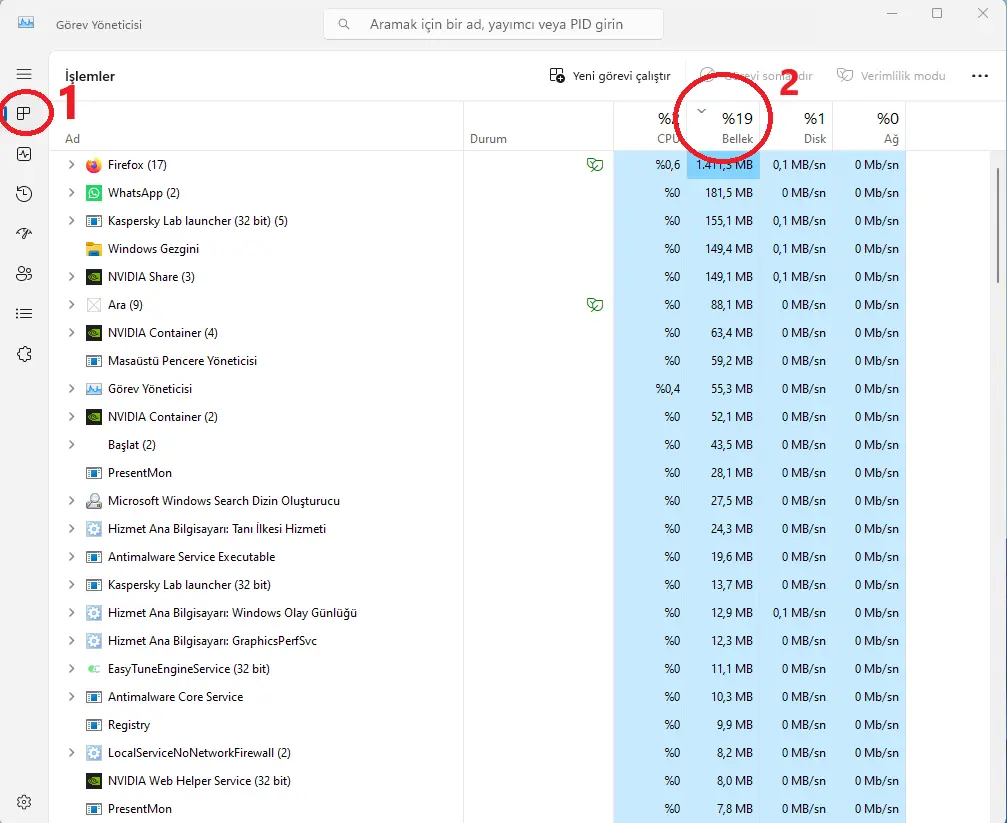Image resolution: width=1007 pixels, height=823 pixels.
Task: Select Hizmet Ana Bilgisayarı: GraphicsPerfSvc row
Action: (x=478, y=641)
